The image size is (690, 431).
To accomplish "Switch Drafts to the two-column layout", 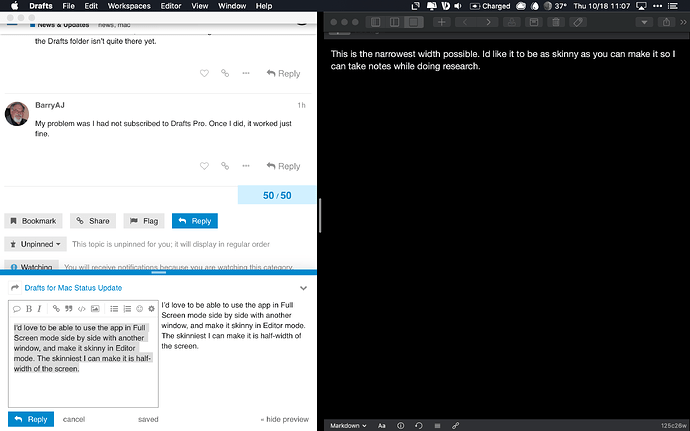I will coord(395,22).
